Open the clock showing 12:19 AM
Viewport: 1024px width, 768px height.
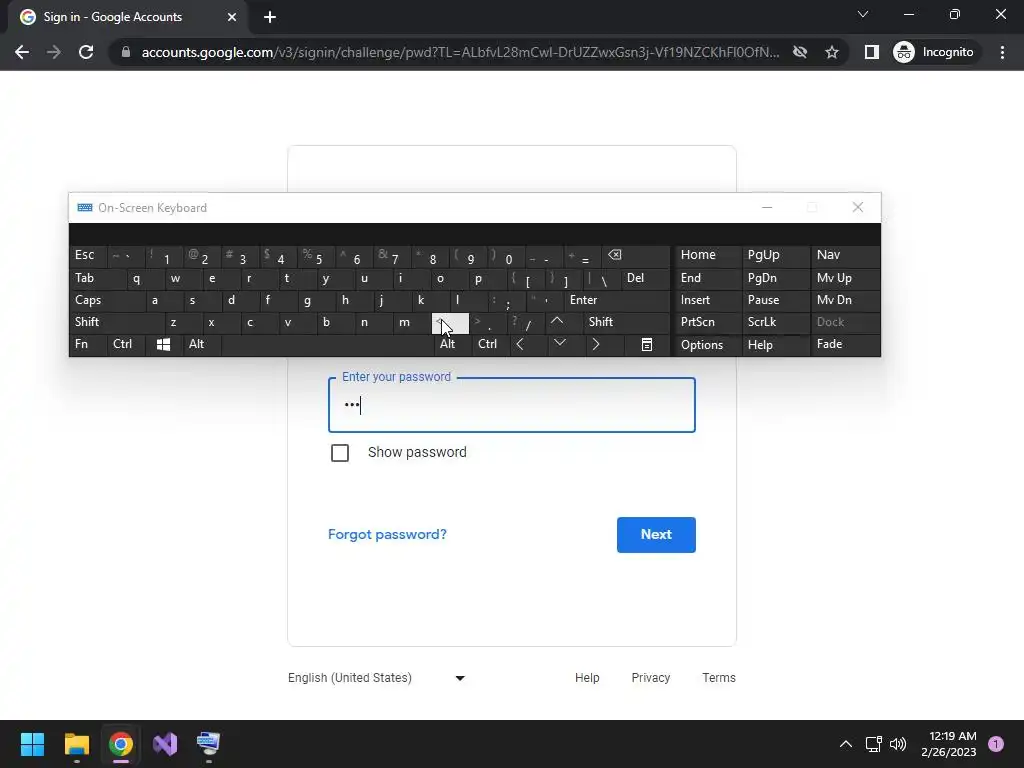(x=948, y=744)
